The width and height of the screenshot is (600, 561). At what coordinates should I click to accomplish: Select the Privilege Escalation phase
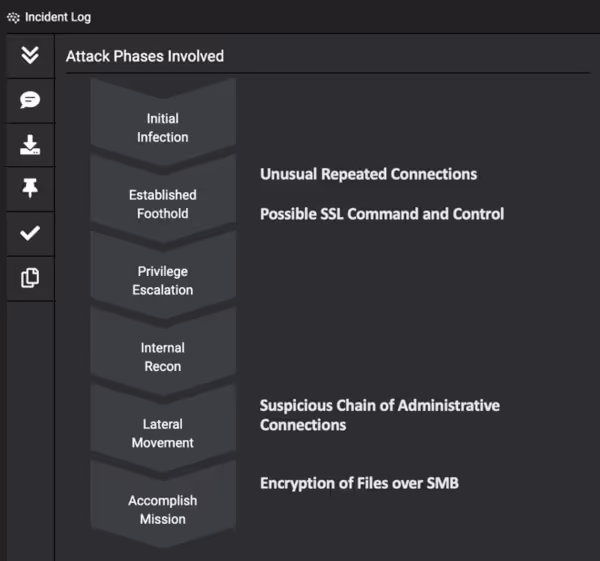tap(163, 280)
